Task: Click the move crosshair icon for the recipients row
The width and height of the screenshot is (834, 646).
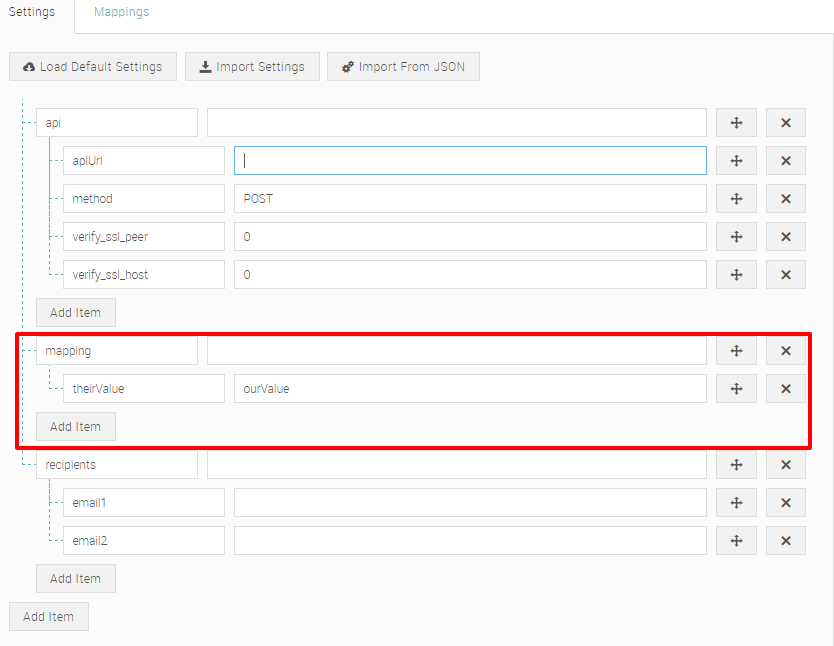Action: (736, 464)
